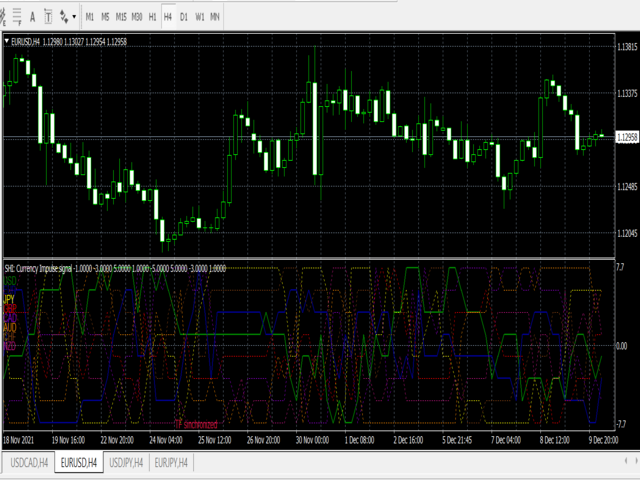
Task: Select the M15 timeframe button
Action: [x=121, y=17]
